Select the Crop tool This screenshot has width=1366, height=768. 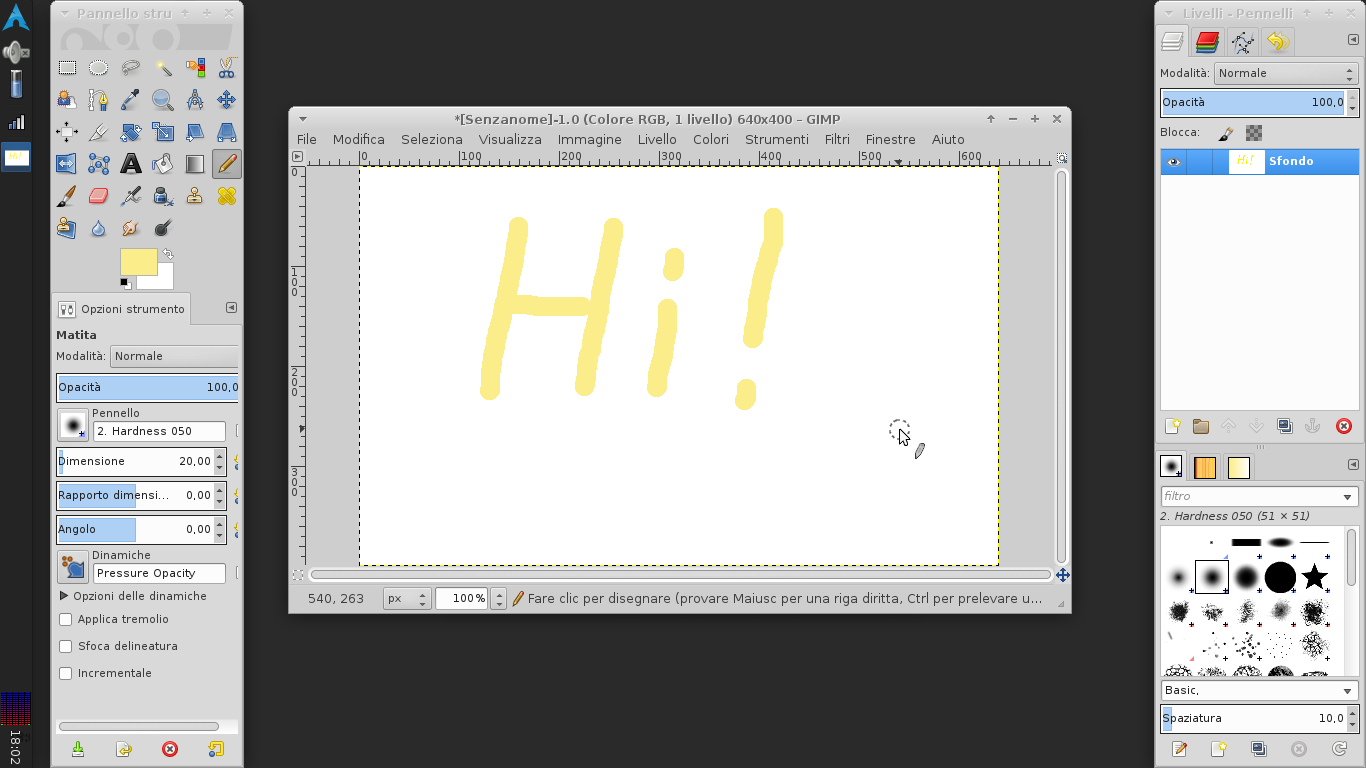click(99, 132)
